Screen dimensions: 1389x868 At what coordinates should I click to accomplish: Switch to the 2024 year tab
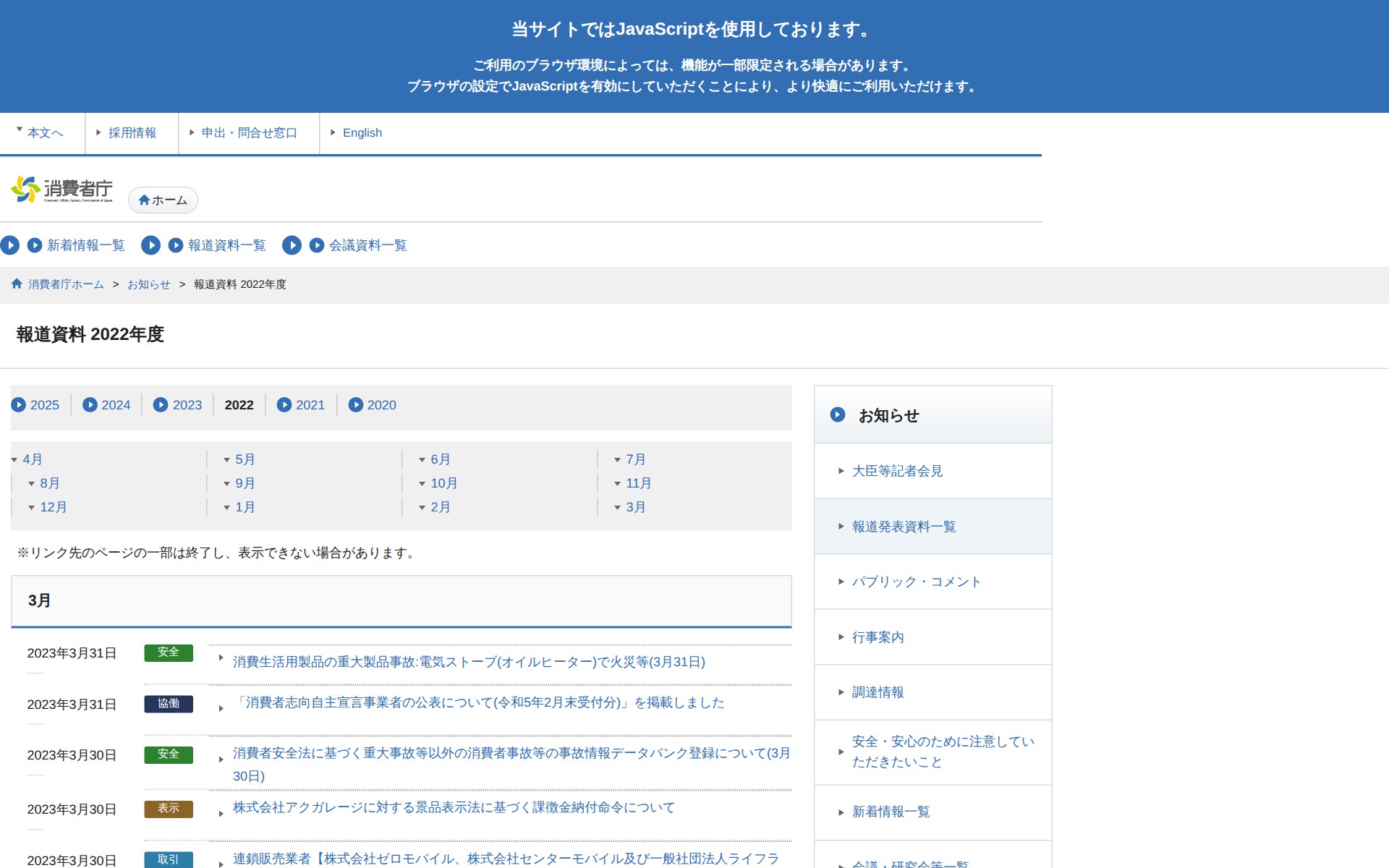(x=116, y=405)
